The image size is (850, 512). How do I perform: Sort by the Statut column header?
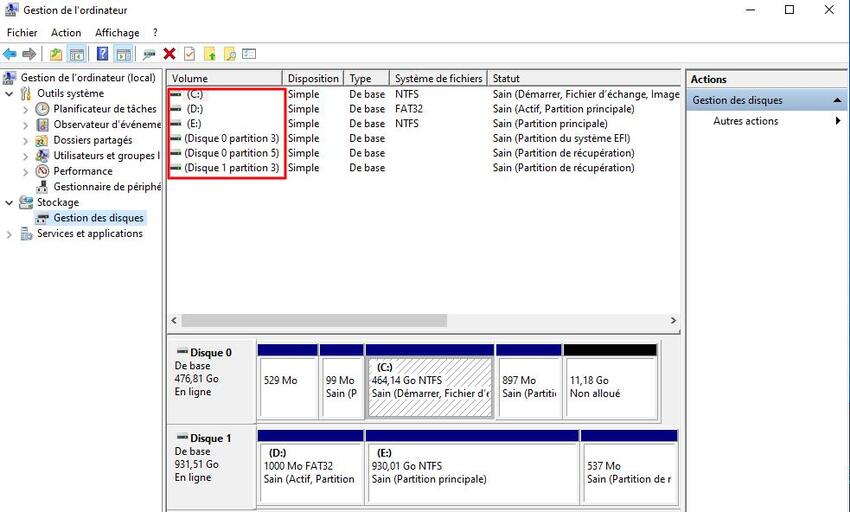pyautogui.click(x=584, y=79)
